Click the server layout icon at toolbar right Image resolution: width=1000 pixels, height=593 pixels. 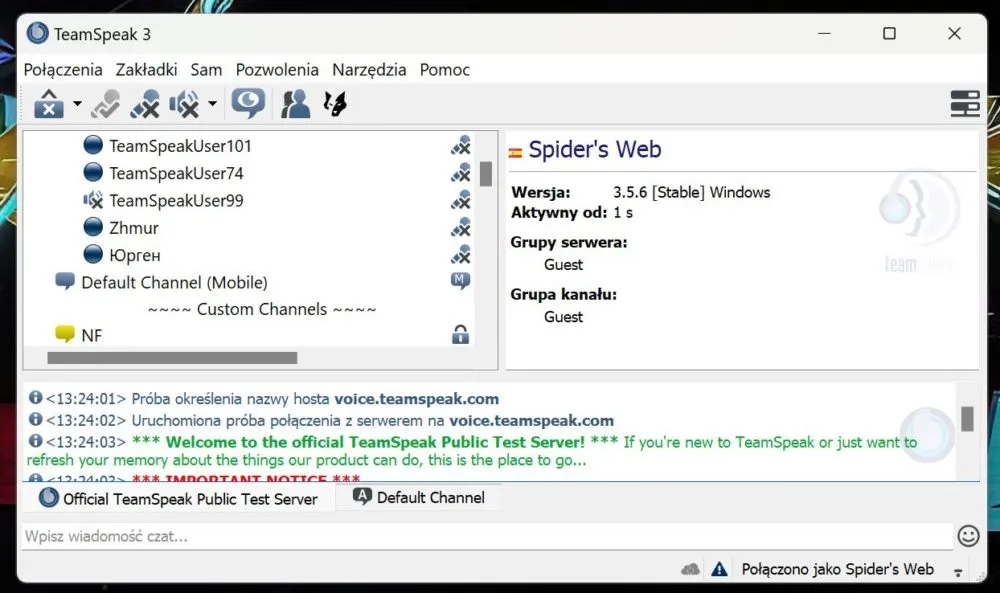(965, 103)
